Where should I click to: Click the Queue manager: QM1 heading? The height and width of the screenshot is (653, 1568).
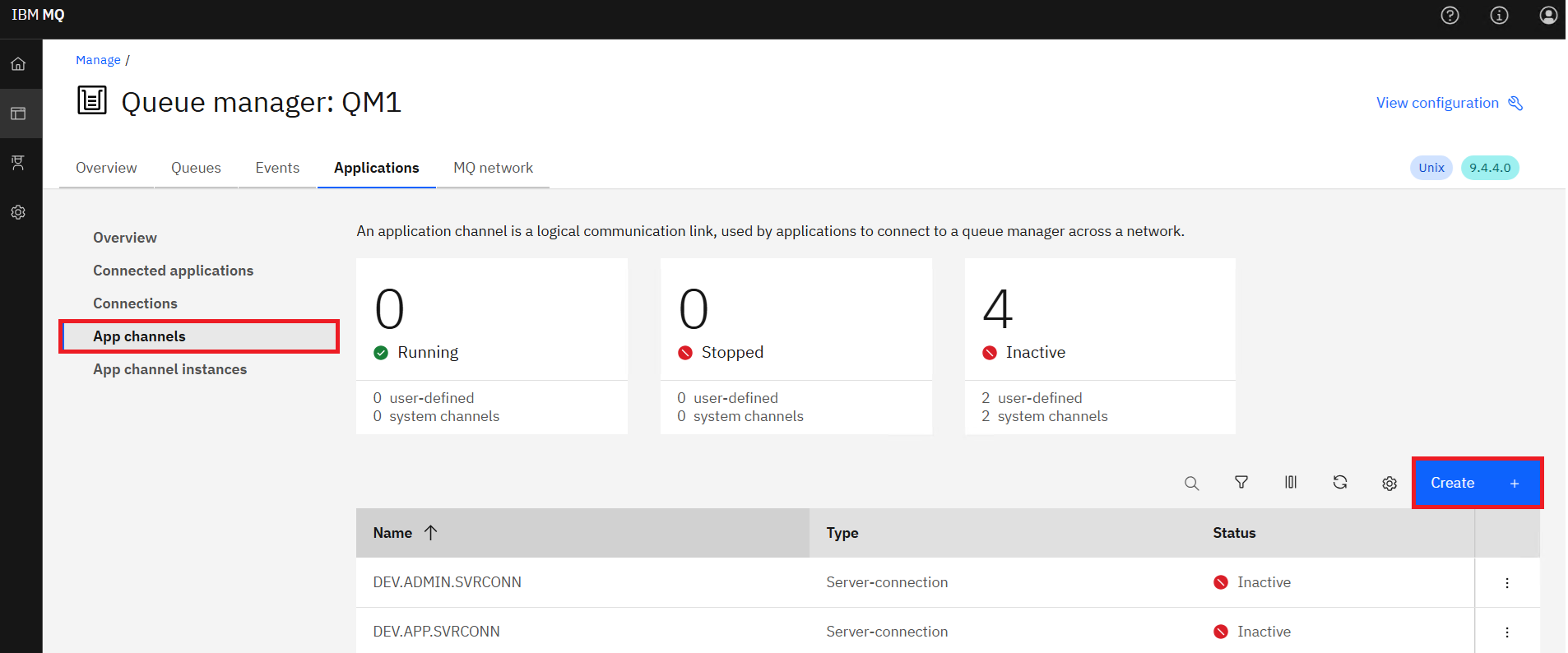pyautogui.click(x=261, y=102)
